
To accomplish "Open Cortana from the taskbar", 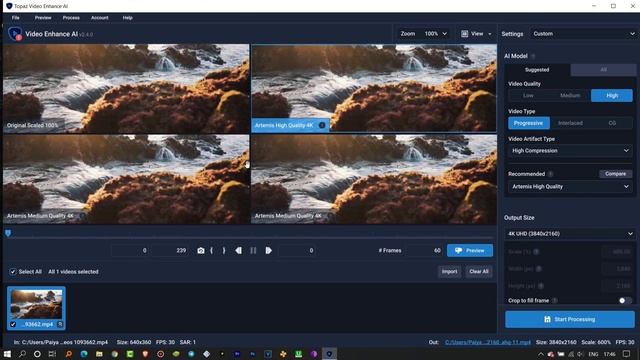I will 37,354.
